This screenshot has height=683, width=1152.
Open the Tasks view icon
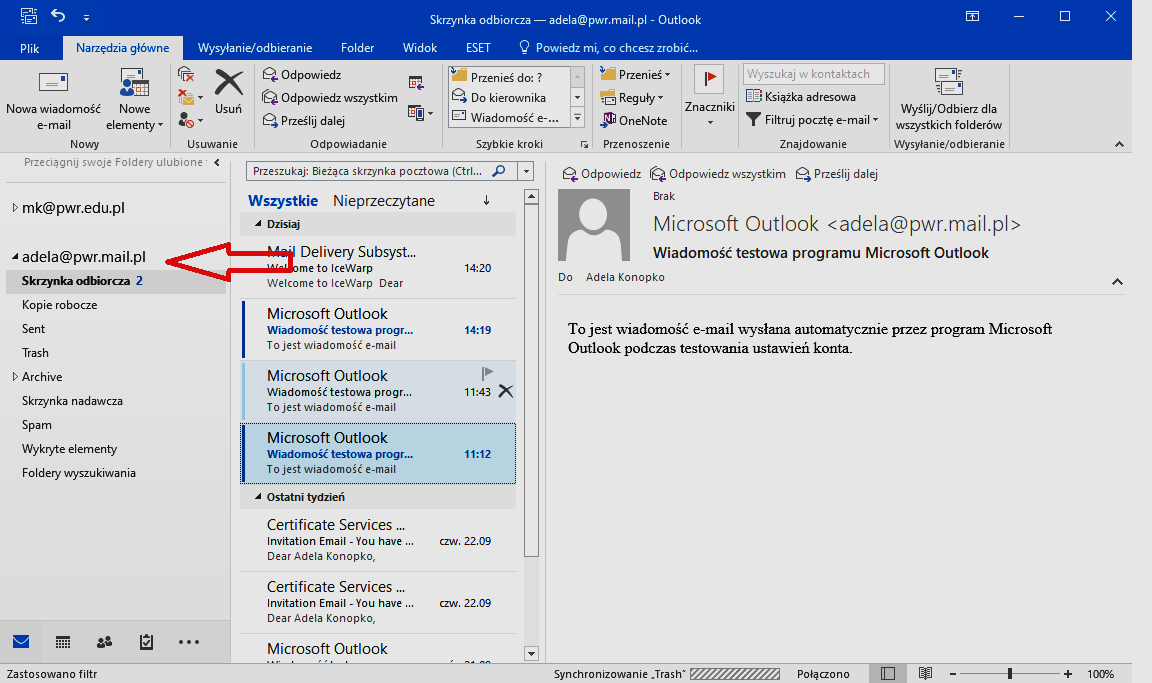pyautogui.click(x=146, y=642)
